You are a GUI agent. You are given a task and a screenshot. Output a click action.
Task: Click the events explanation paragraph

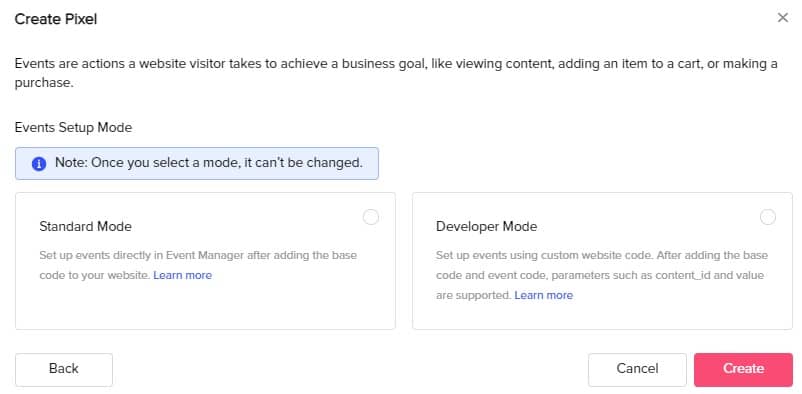click(396, 73)
